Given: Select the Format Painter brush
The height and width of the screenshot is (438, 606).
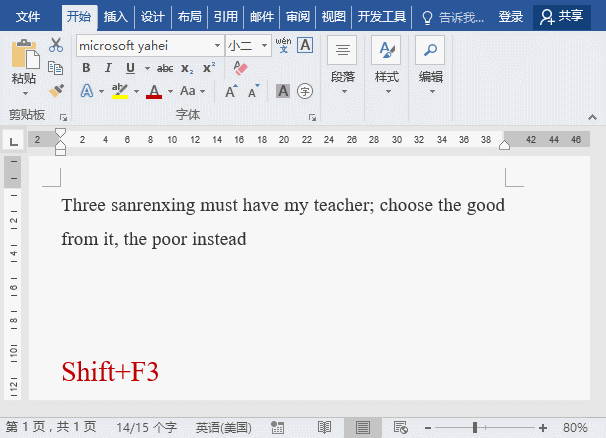Looking at the screenshot, I should pos(56,91).
